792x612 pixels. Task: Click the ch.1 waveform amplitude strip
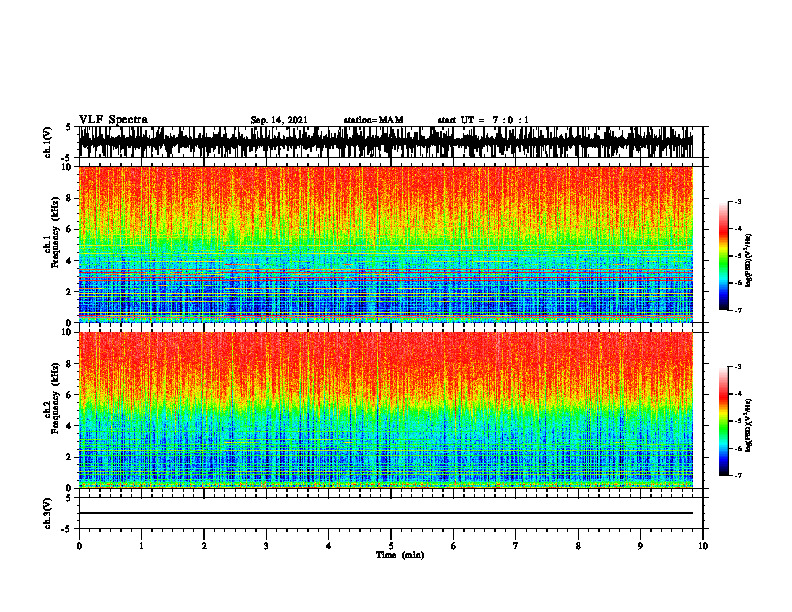click(386, 142)
